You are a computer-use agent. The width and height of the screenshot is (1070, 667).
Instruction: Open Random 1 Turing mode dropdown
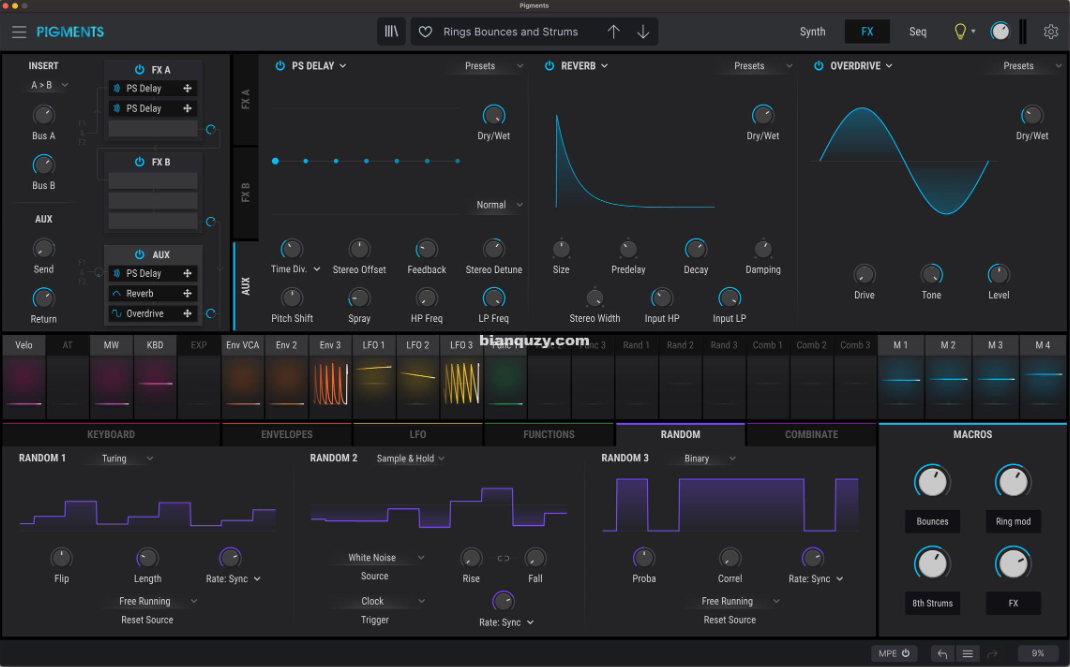[127, 459]
